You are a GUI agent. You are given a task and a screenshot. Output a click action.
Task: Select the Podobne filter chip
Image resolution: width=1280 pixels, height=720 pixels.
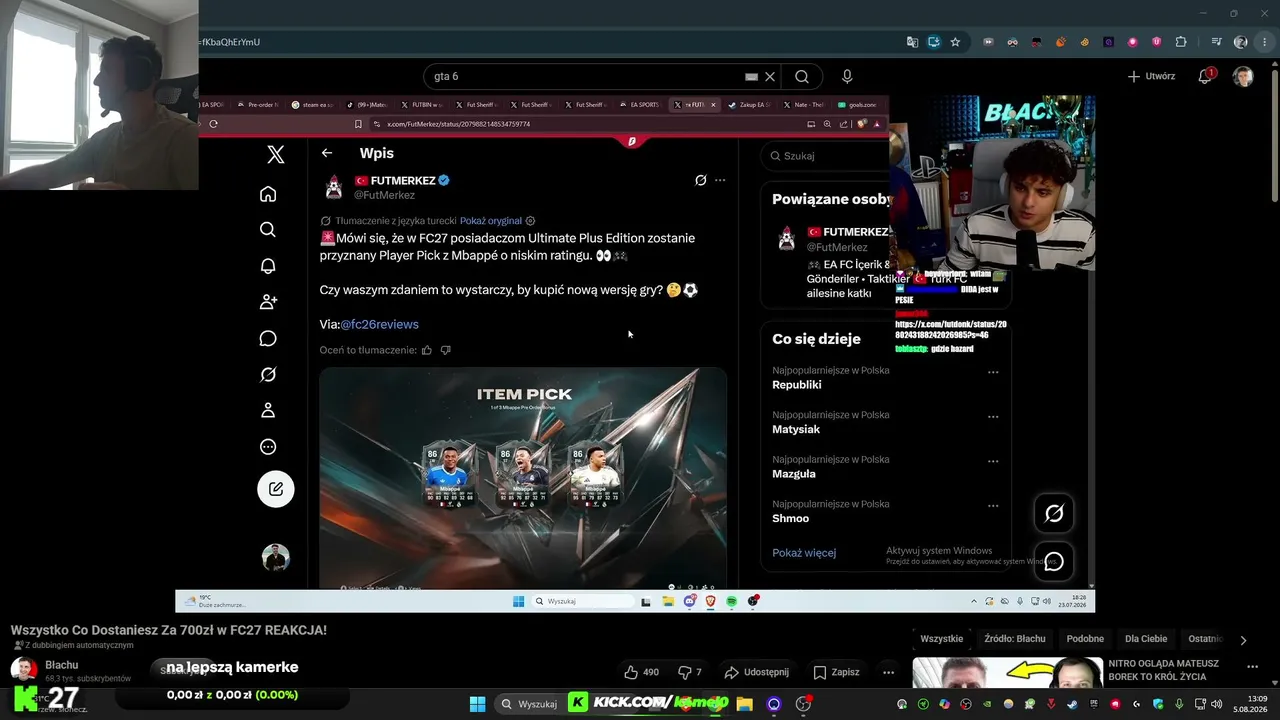point(1085,639)
